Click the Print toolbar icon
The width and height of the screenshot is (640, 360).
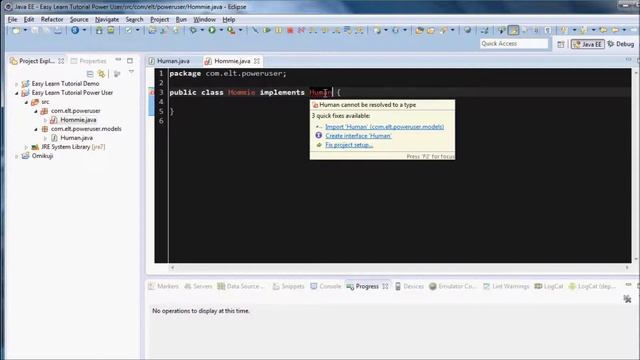[58, 30]
